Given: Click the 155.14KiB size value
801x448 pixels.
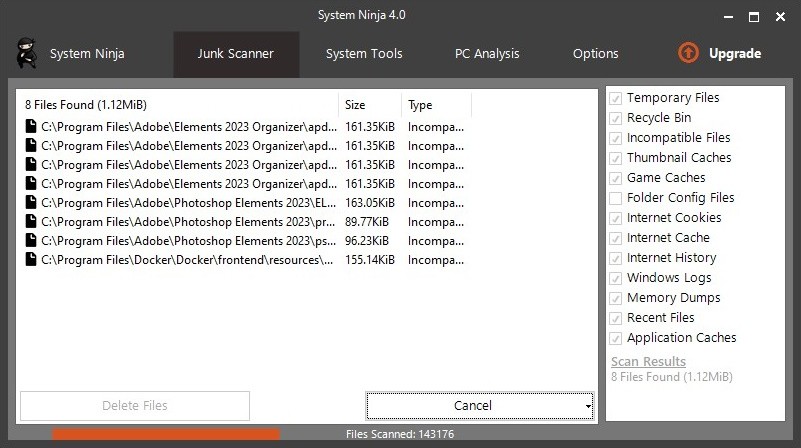Looking at the screenshot, I should 370,260.
